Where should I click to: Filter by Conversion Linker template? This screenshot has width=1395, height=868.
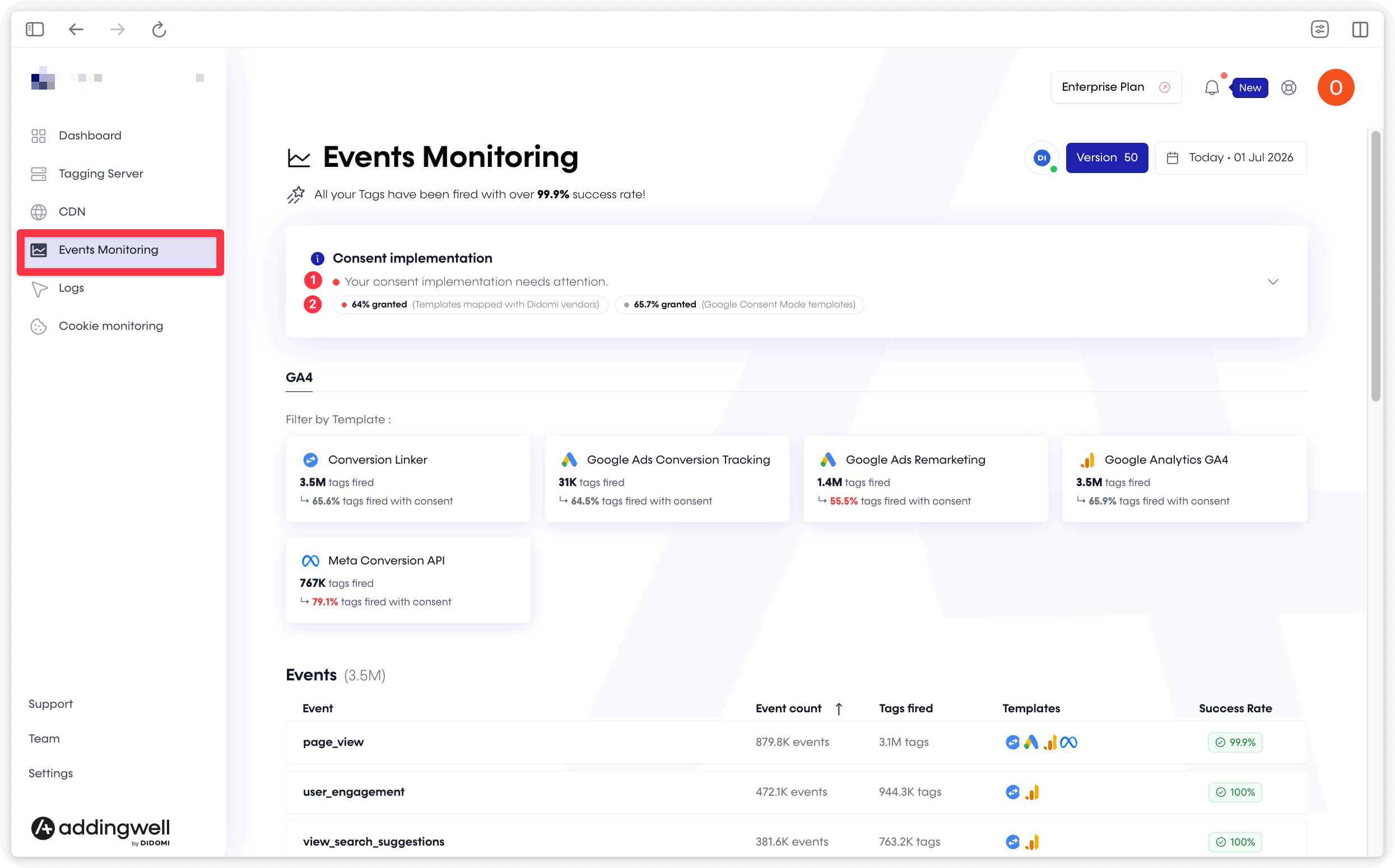pyautogui.click(x=408, y=479)
